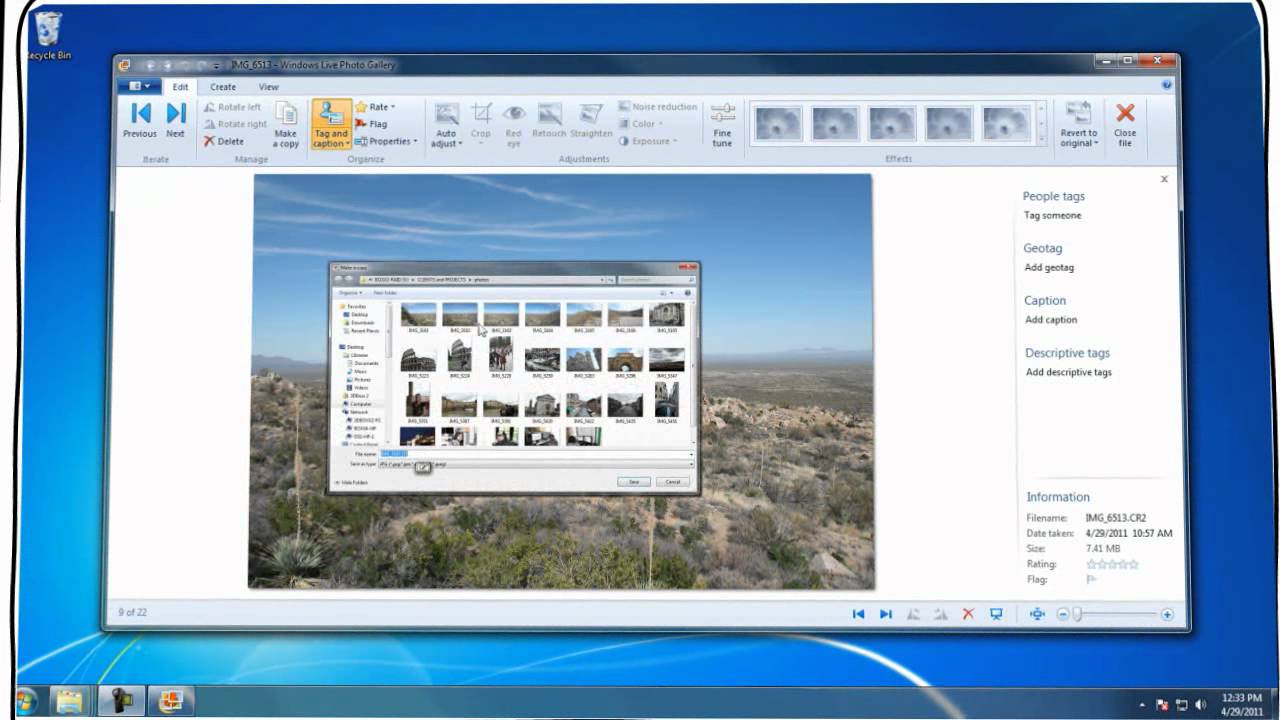Open the Photo Gallery application menu button
The image size is (1280, 720).
click(x=139, y=87)
